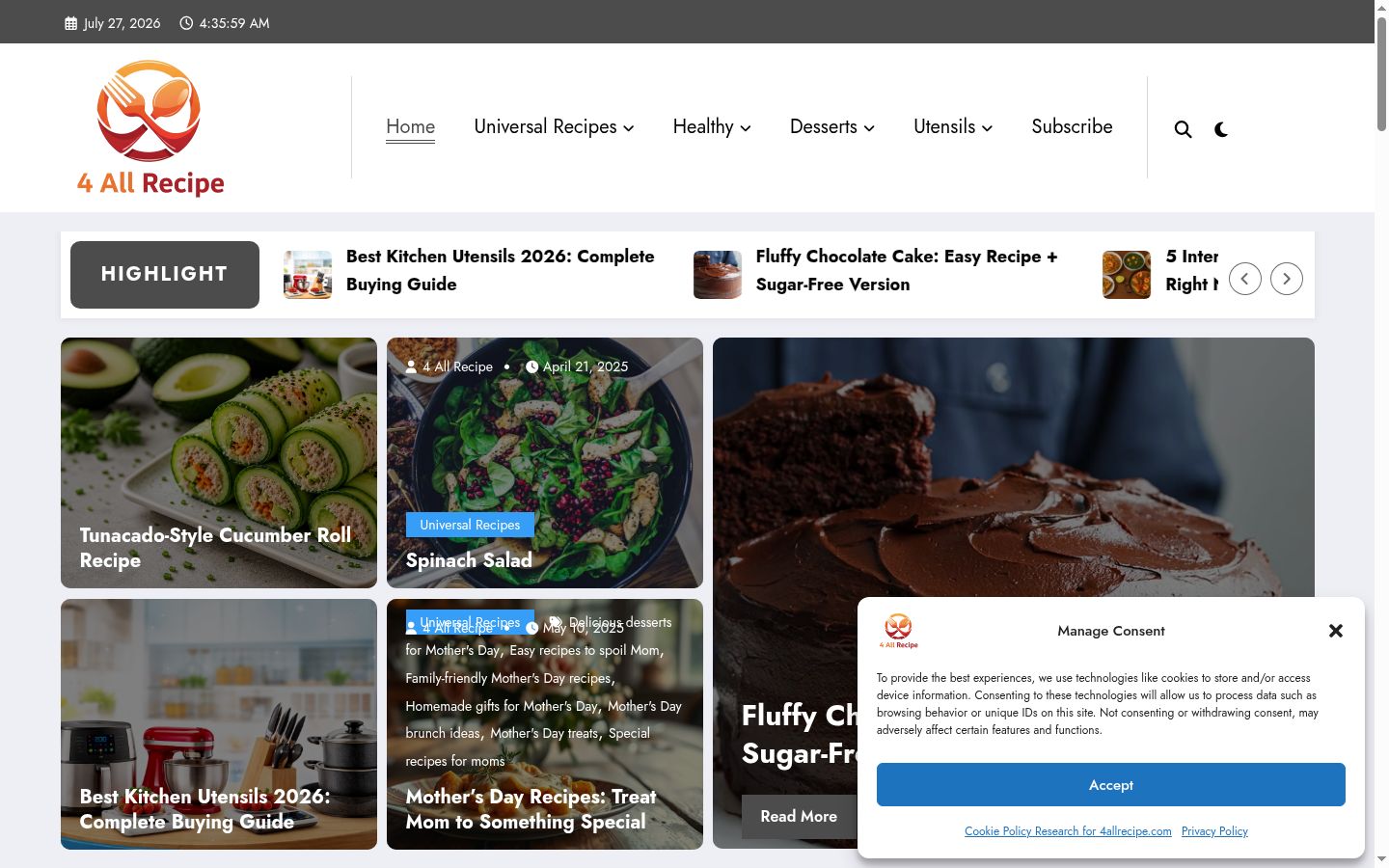This screenshot has height=868, width=1389.
Task: Open the Universal Recipes menu label
Action: [545, 127]
